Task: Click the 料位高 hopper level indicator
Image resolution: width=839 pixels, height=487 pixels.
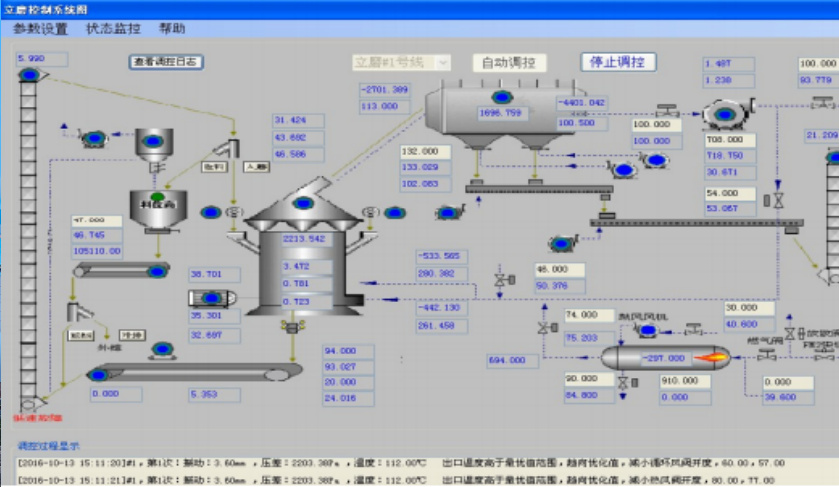Action: [x=157, y=197]
